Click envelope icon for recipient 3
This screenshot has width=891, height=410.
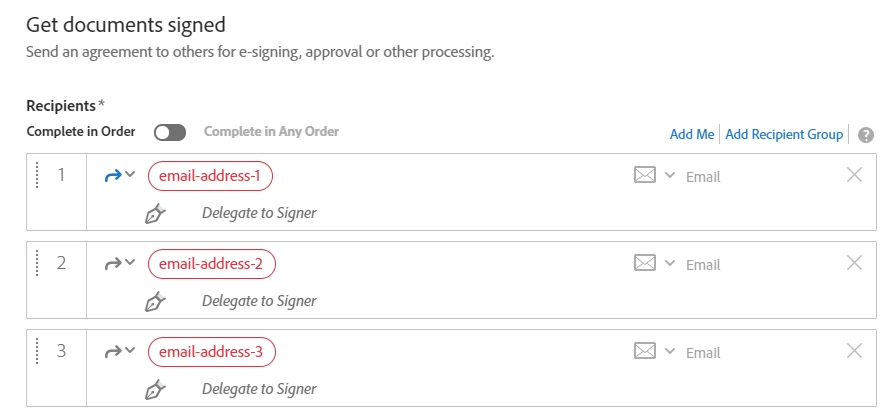644,351
